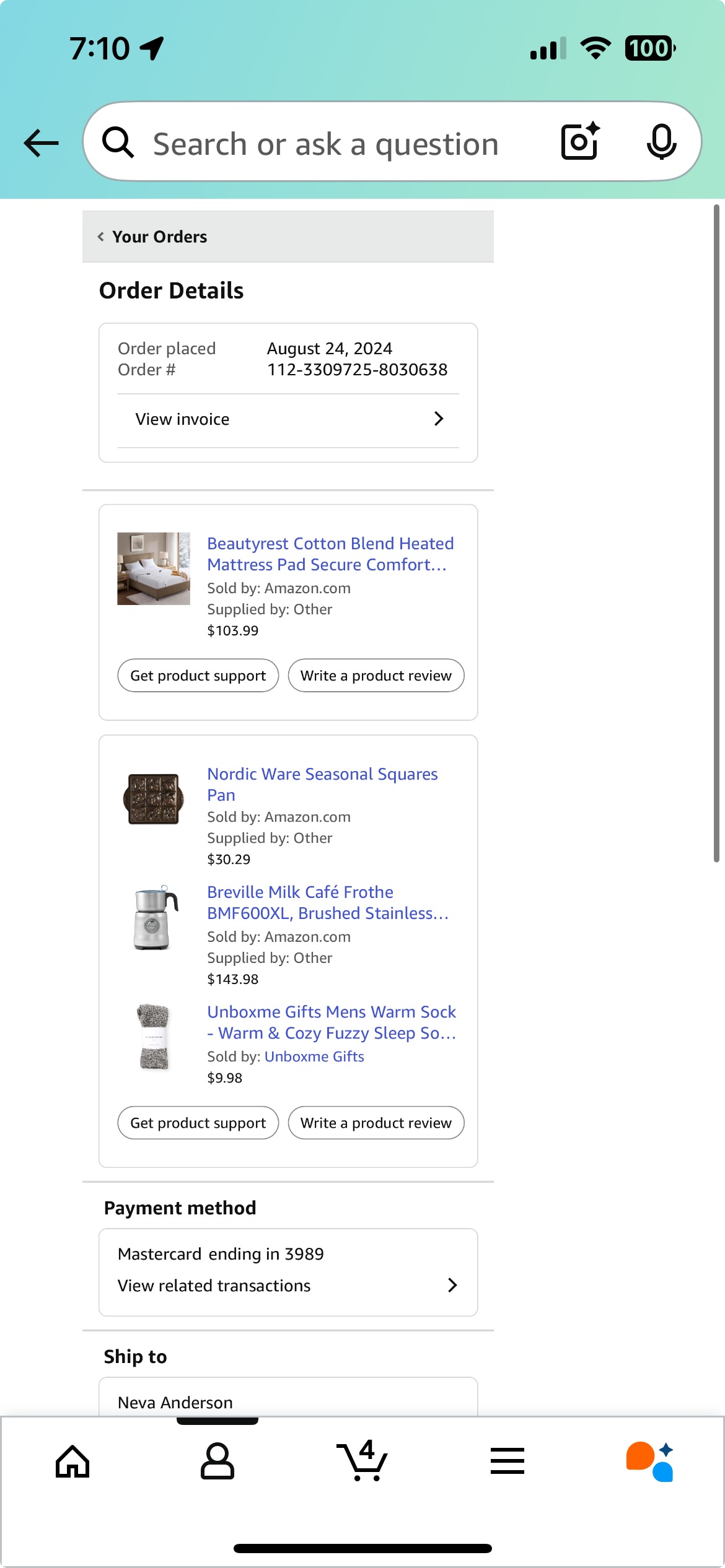Click Get product support for mattress pad

tap(198, 676)
